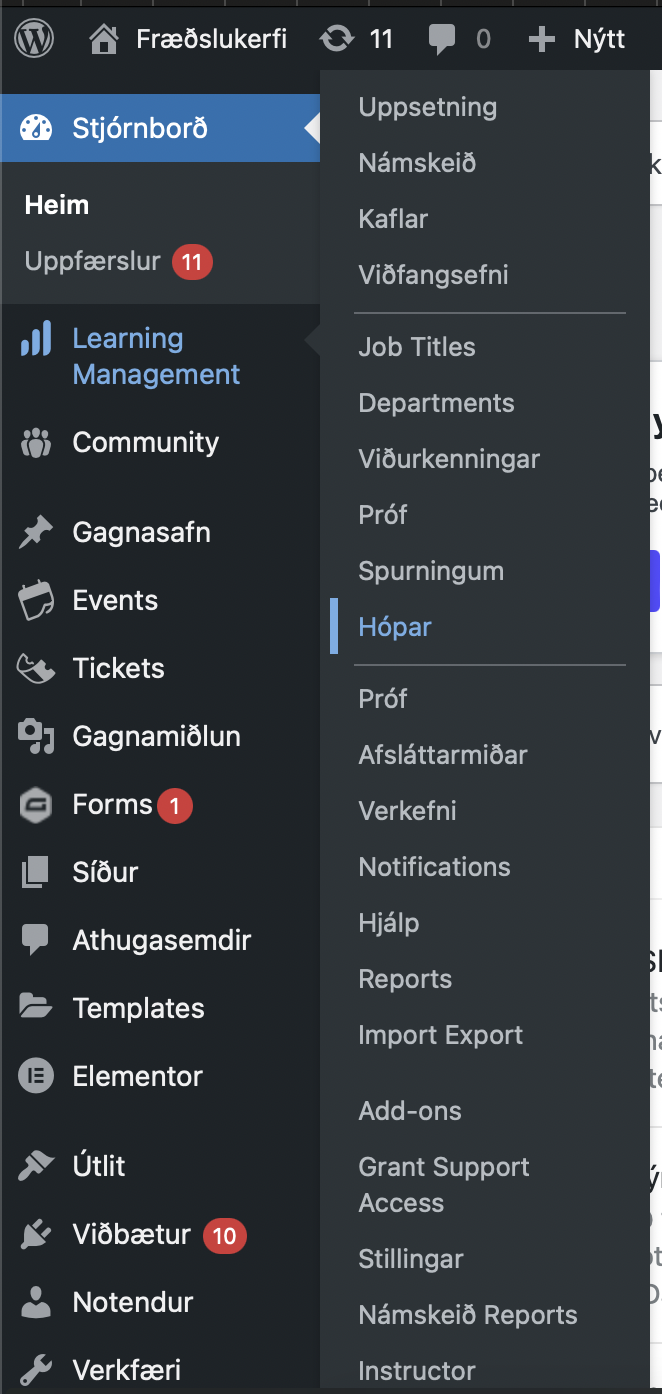The height and width of the screenshot is (1394, 662).
Task: Click the Events calendar icon
Action: click(36, 601)
